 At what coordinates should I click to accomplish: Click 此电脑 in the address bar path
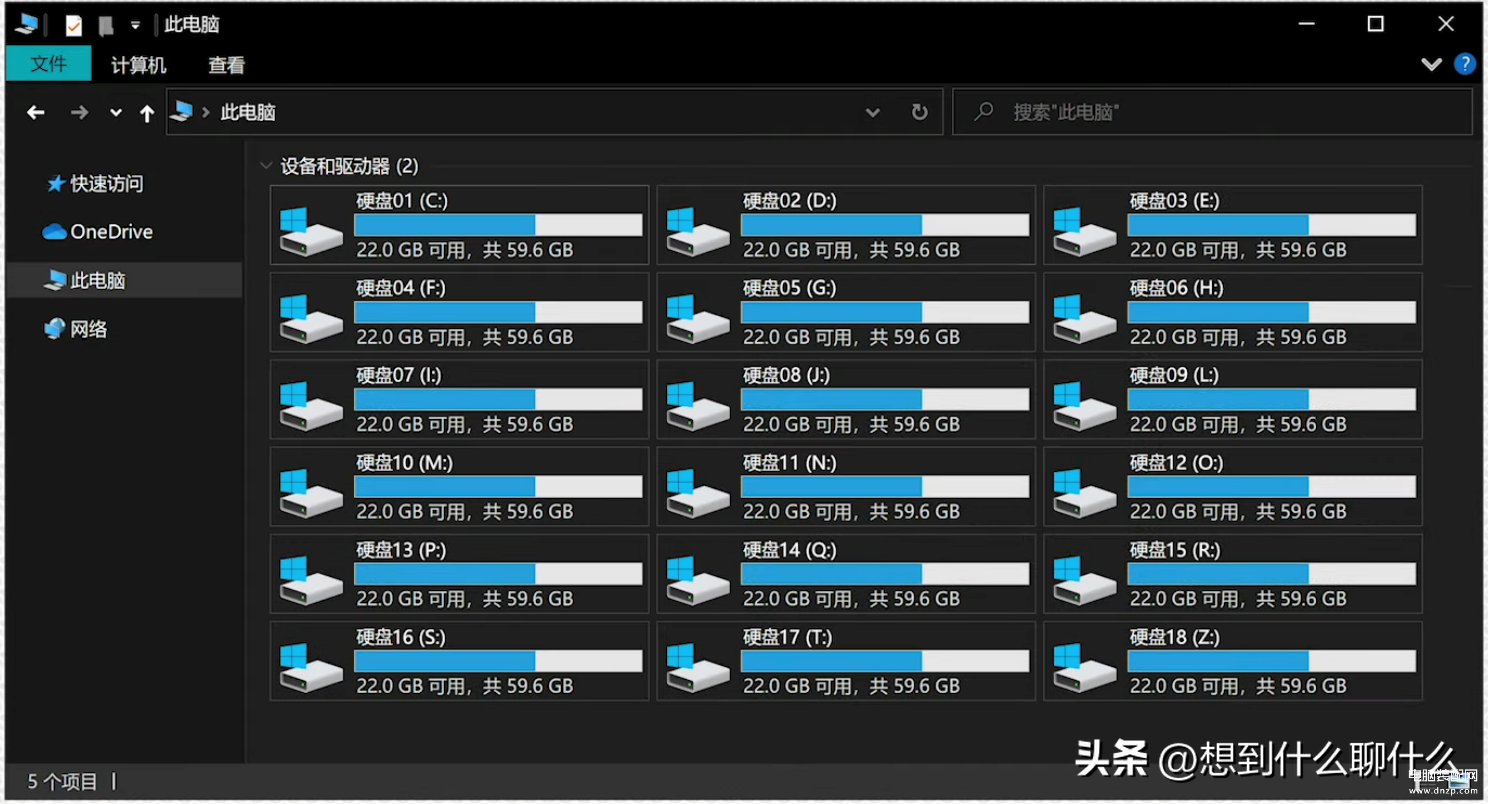coord(248,113)
